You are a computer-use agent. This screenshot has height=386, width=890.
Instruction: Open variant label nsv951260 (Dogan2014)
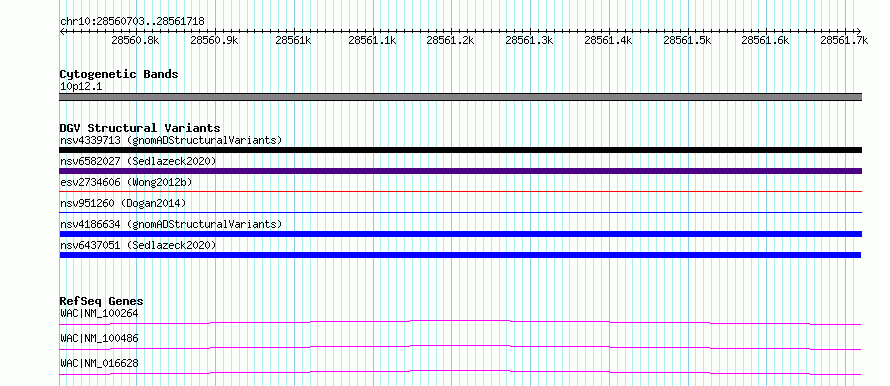123,203
